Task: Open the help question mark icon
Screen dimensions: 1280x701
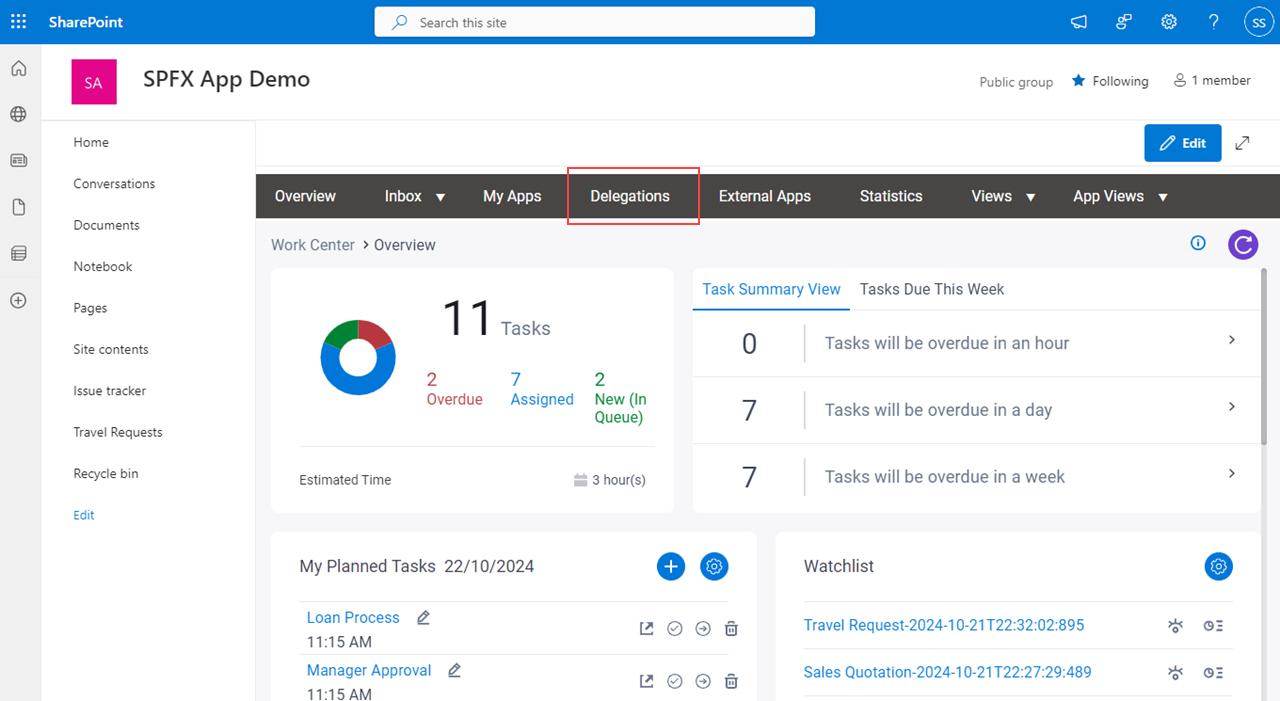Action: (1213, 22)
